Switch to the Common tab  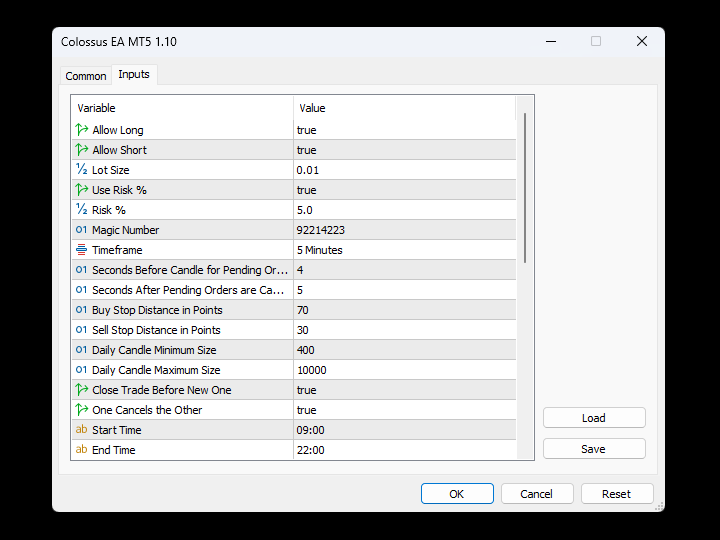coord(86,76)
